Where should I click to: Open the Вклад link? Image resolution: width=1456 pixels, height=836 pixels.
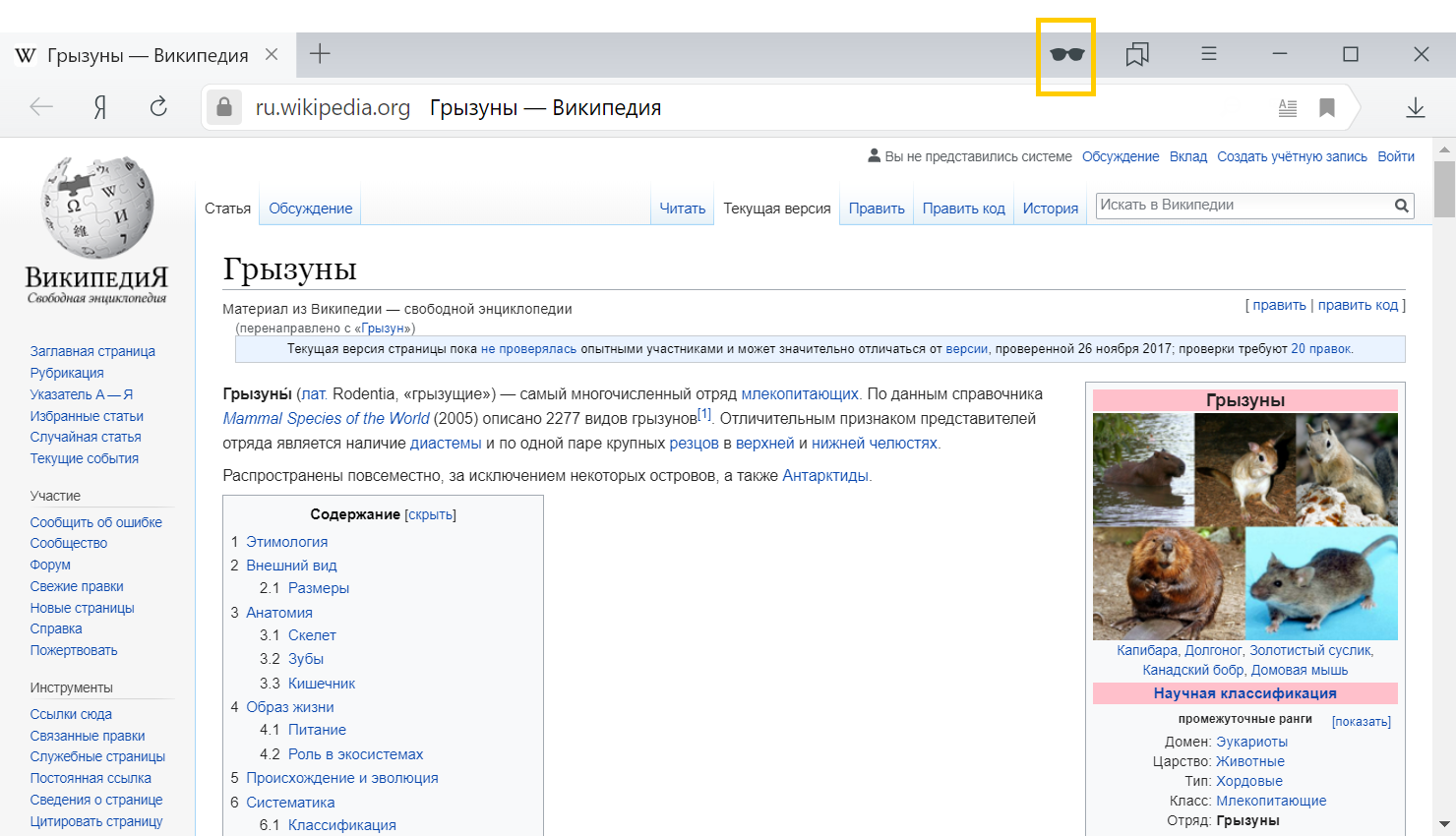point(1188,156)
